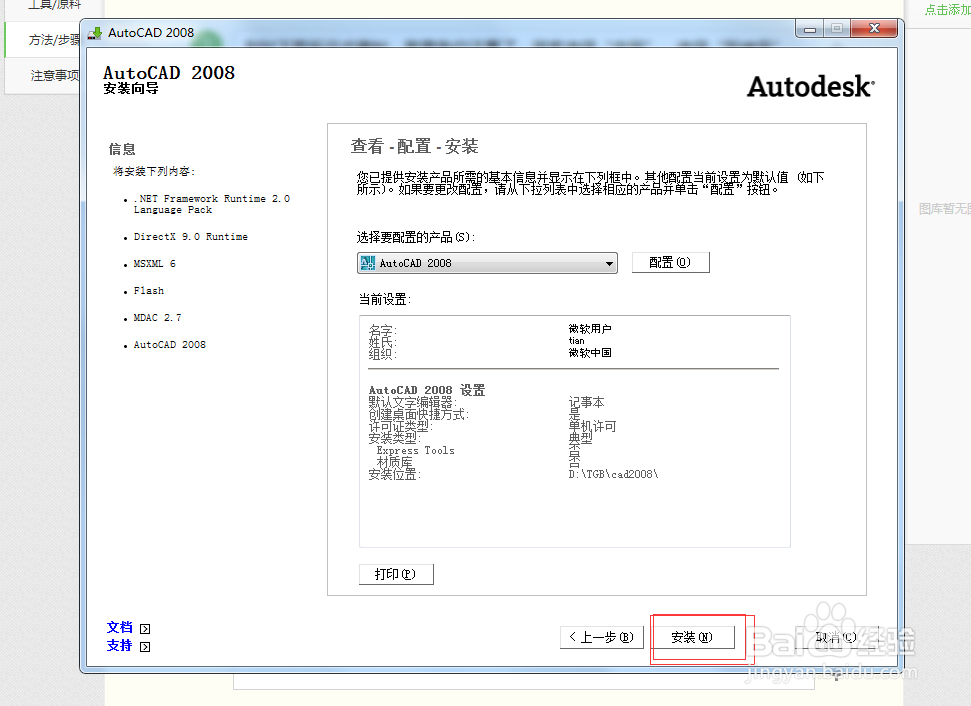The width and height of the screenshot is (971, 706).
Task: Click the Flash list item
Action: [x=149, y=290]
